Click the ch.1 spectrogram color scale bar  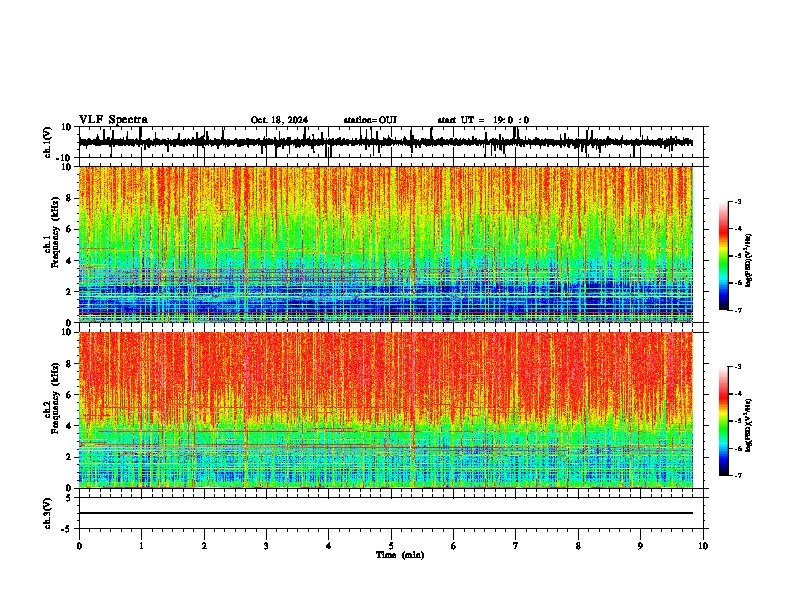[x=723, y=256]
